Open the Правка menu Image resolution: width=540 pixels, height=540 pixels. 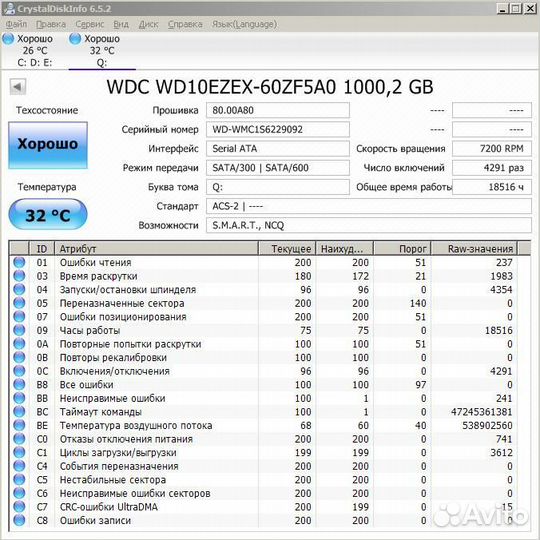51,24
